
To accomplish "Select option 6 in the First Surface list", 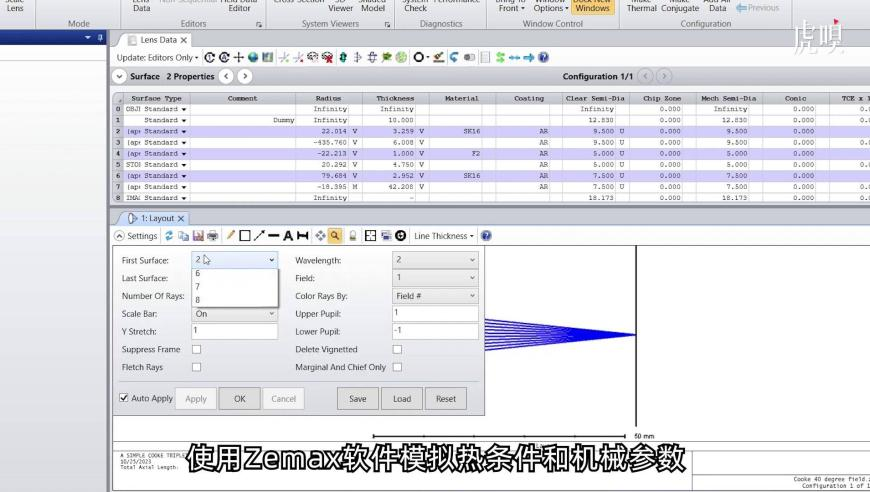I will tap(234, 273).
